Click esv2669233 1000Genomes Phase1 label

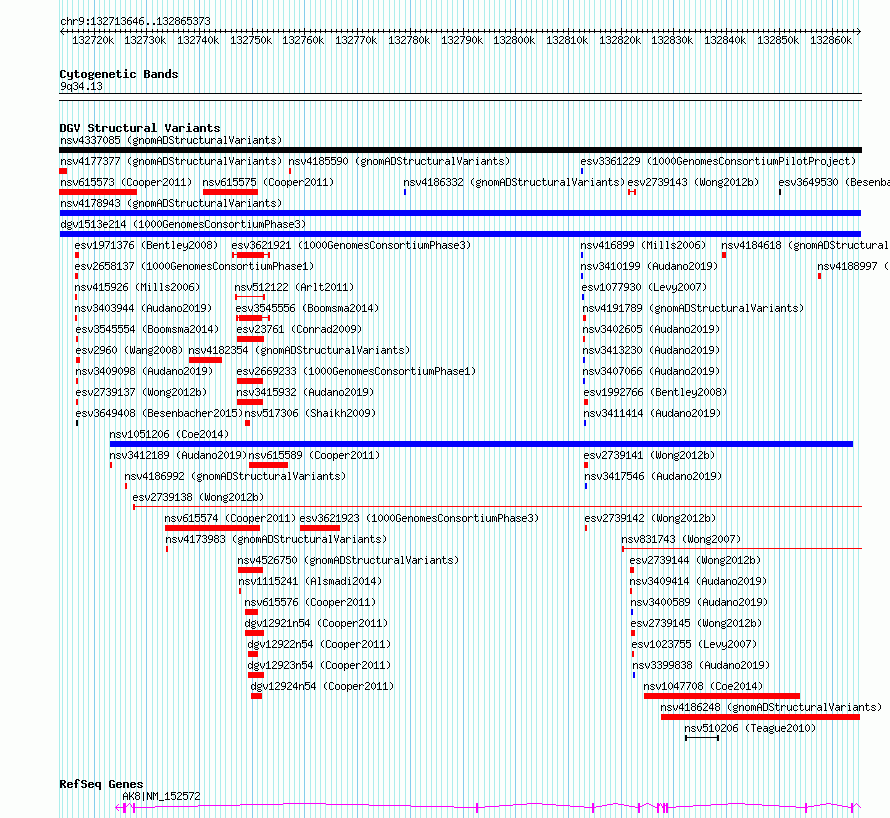coord(356,371)
